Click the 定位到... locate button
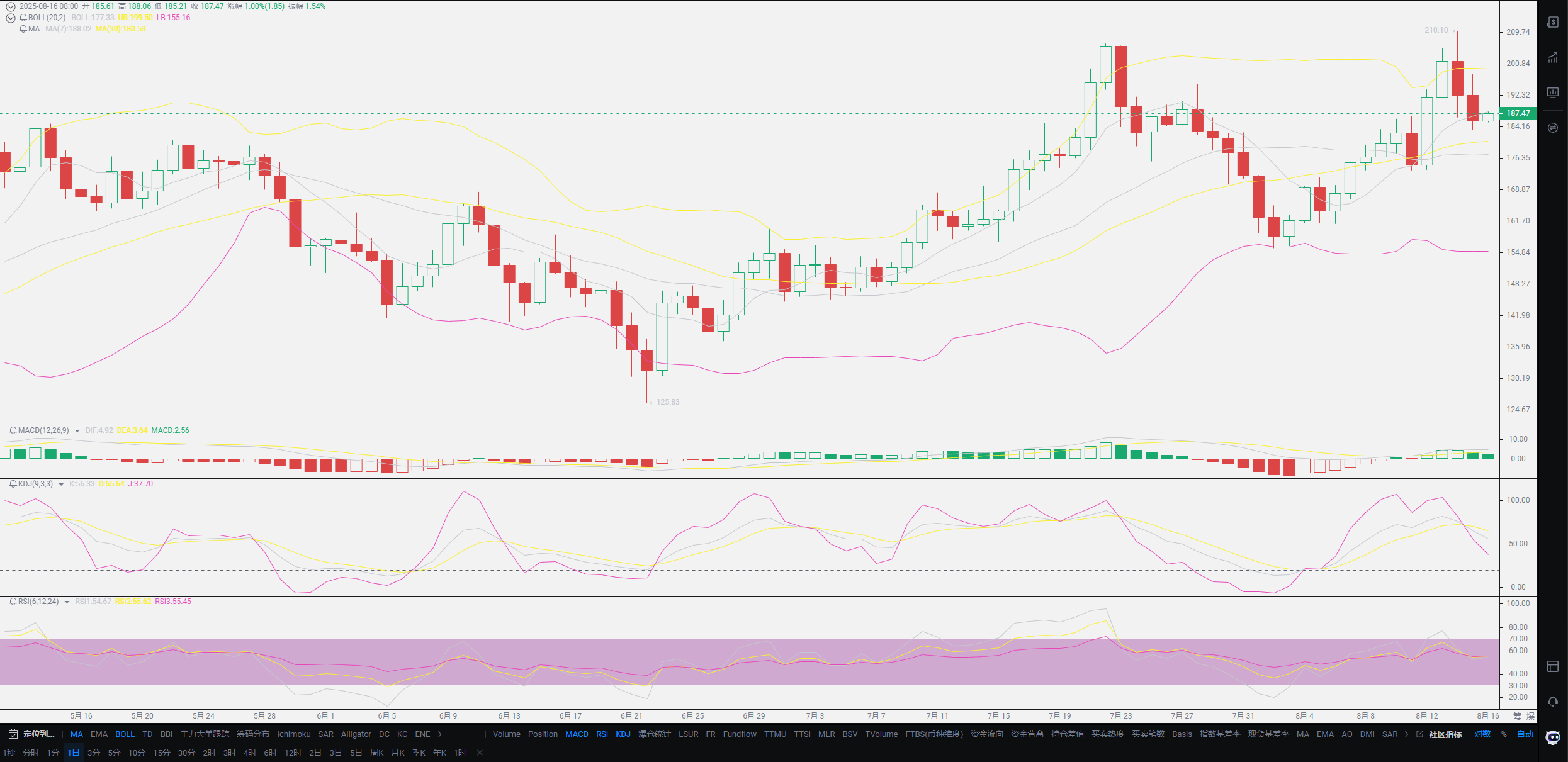 tap(39, 734)
